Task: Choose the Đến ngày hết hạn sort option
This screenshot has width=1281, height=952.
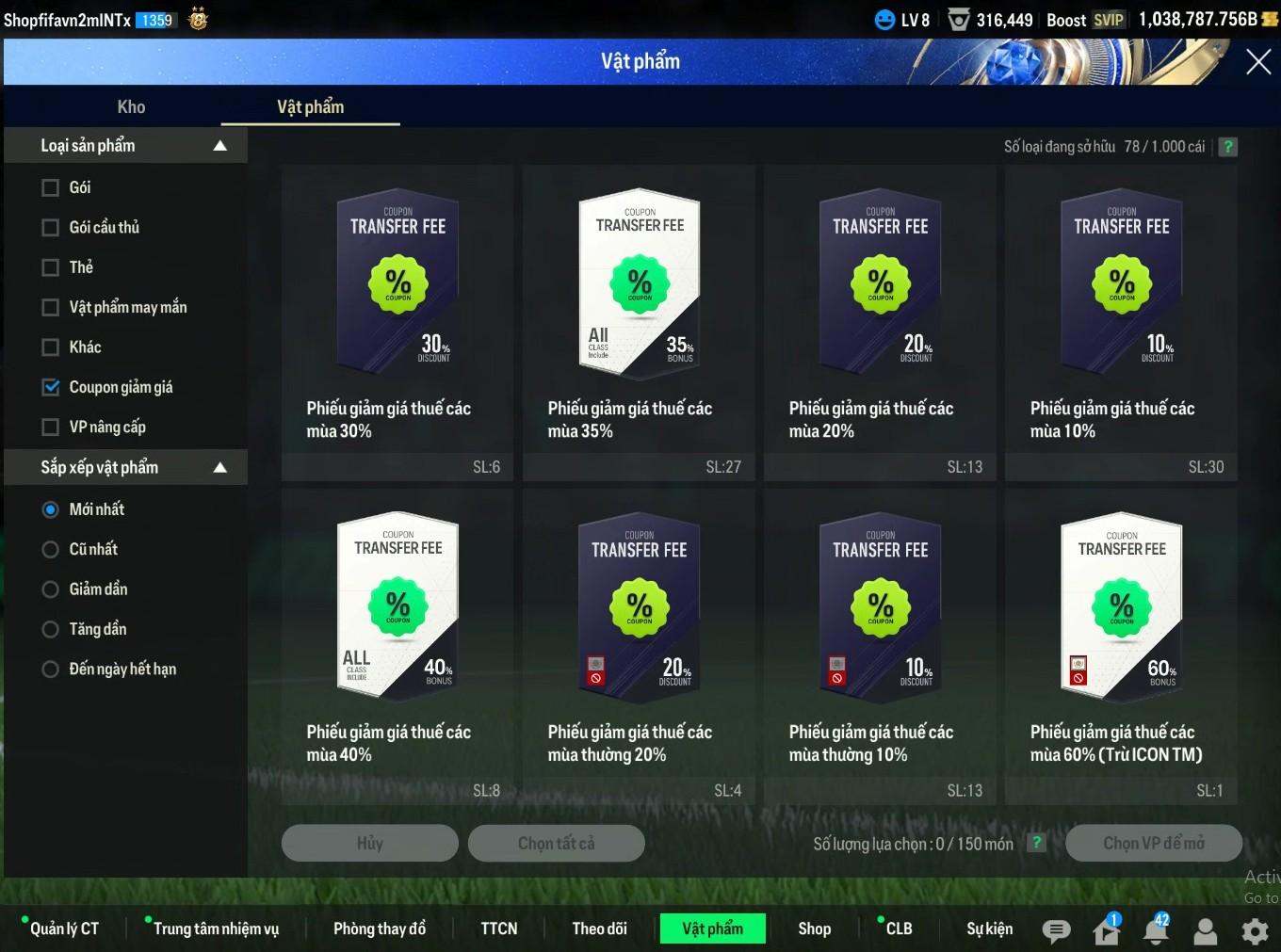Action: pos(51,670)
